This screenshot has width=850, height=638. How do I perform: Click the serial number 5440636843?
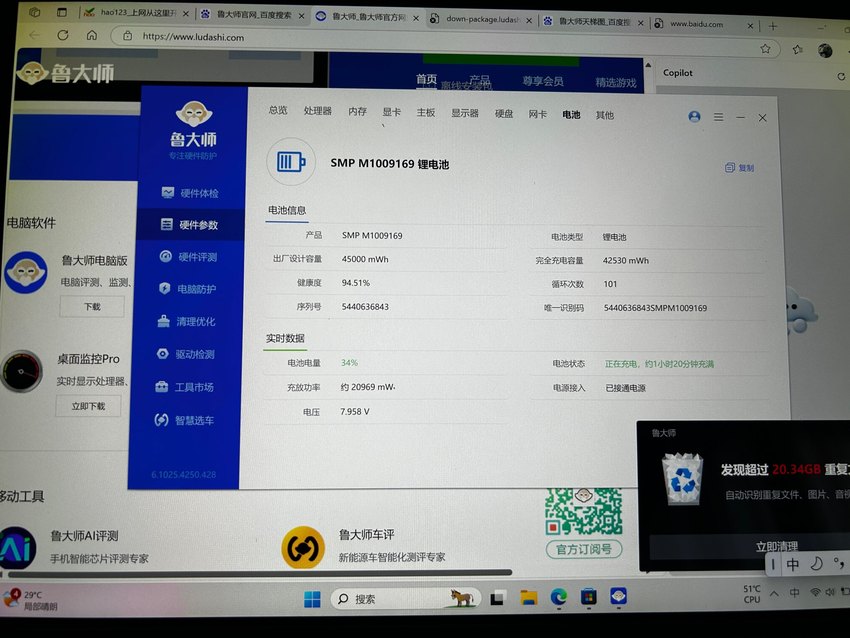pos(365,307)
